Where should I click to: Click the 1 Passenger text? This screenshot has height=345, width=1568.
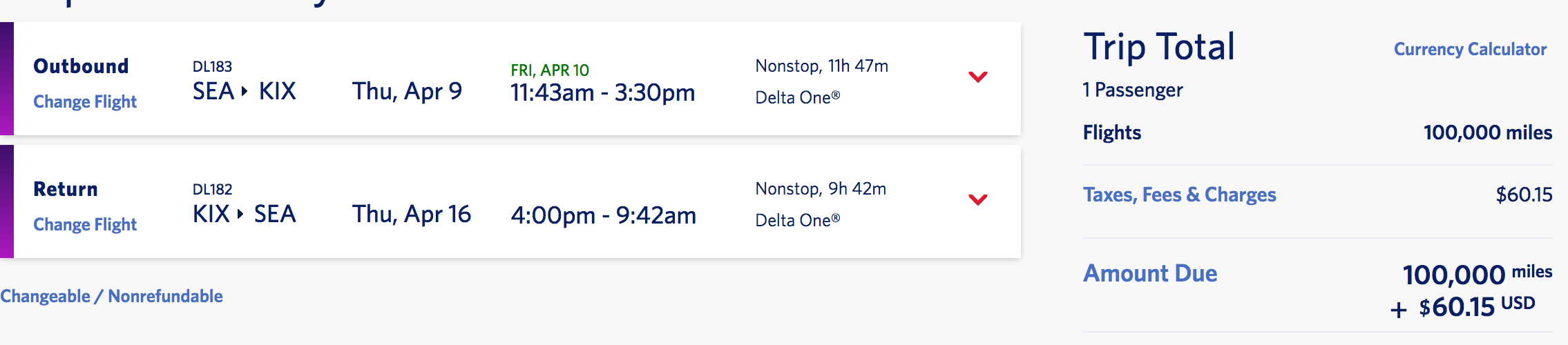tap(1133, 90)
